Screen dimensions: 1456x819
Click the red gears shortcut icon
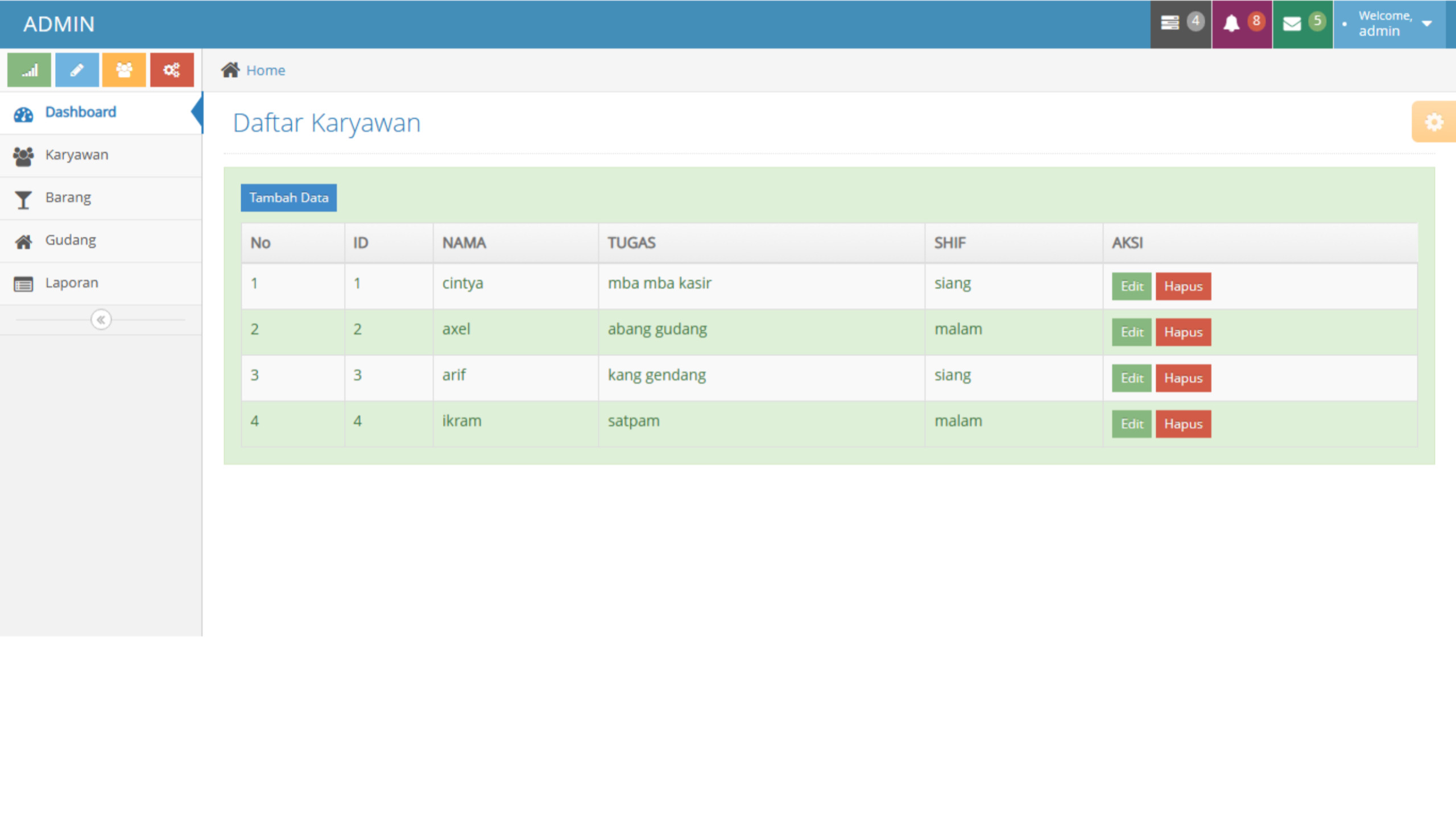pos(172,70)
